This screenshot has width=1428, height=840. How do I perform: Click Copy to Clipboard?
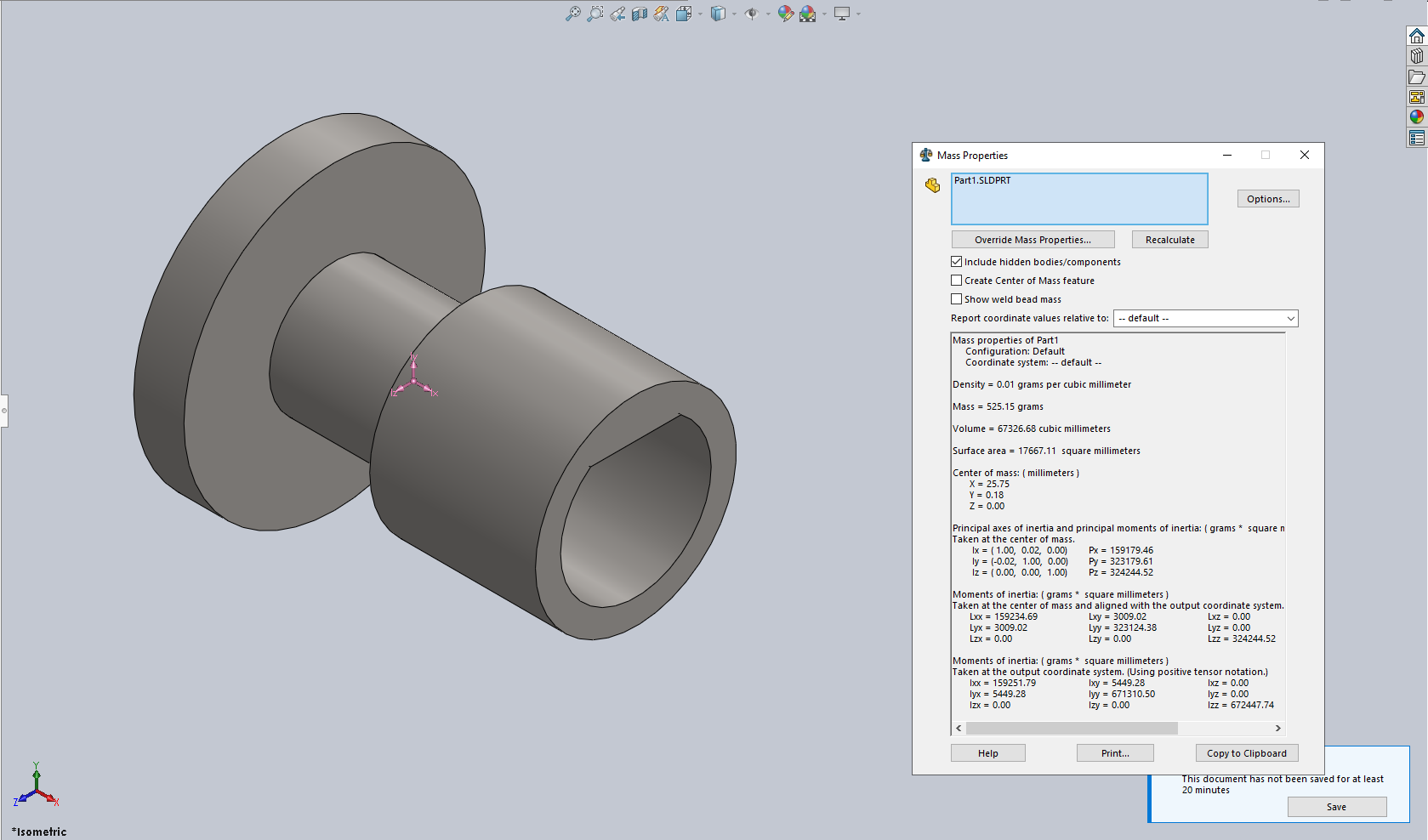1246,753
